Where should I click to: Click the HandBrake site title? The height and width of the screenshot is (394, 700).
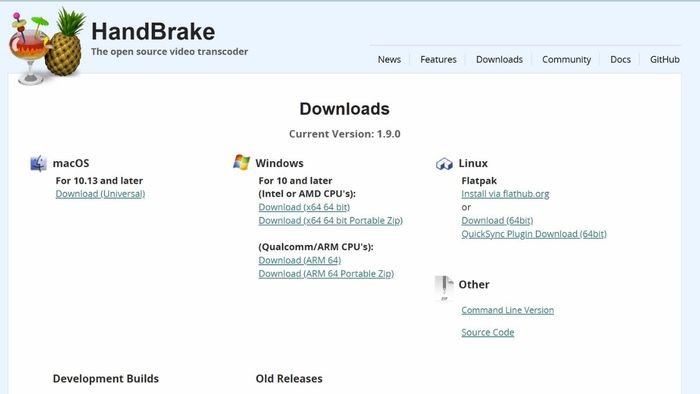(153, 32)
